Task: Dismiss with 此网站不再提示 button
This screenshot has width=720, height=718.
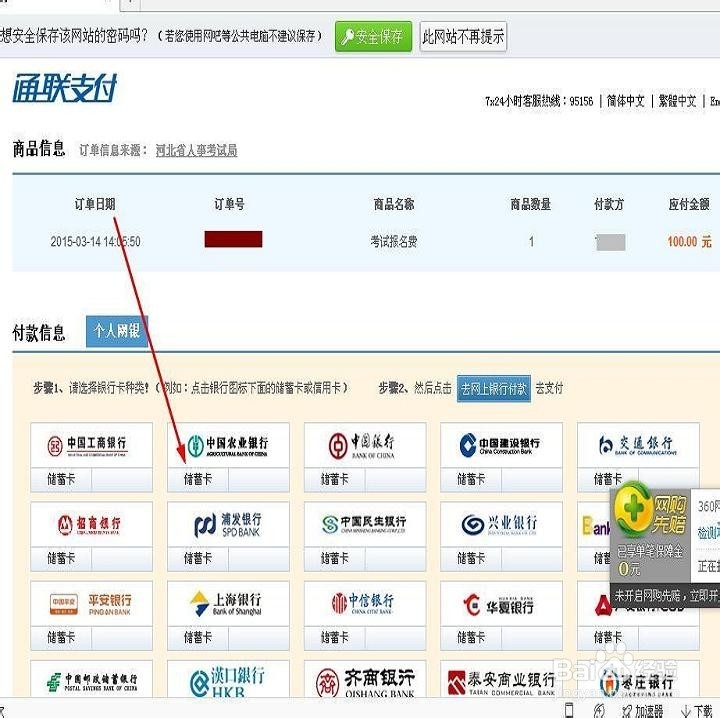Action: 463,36
